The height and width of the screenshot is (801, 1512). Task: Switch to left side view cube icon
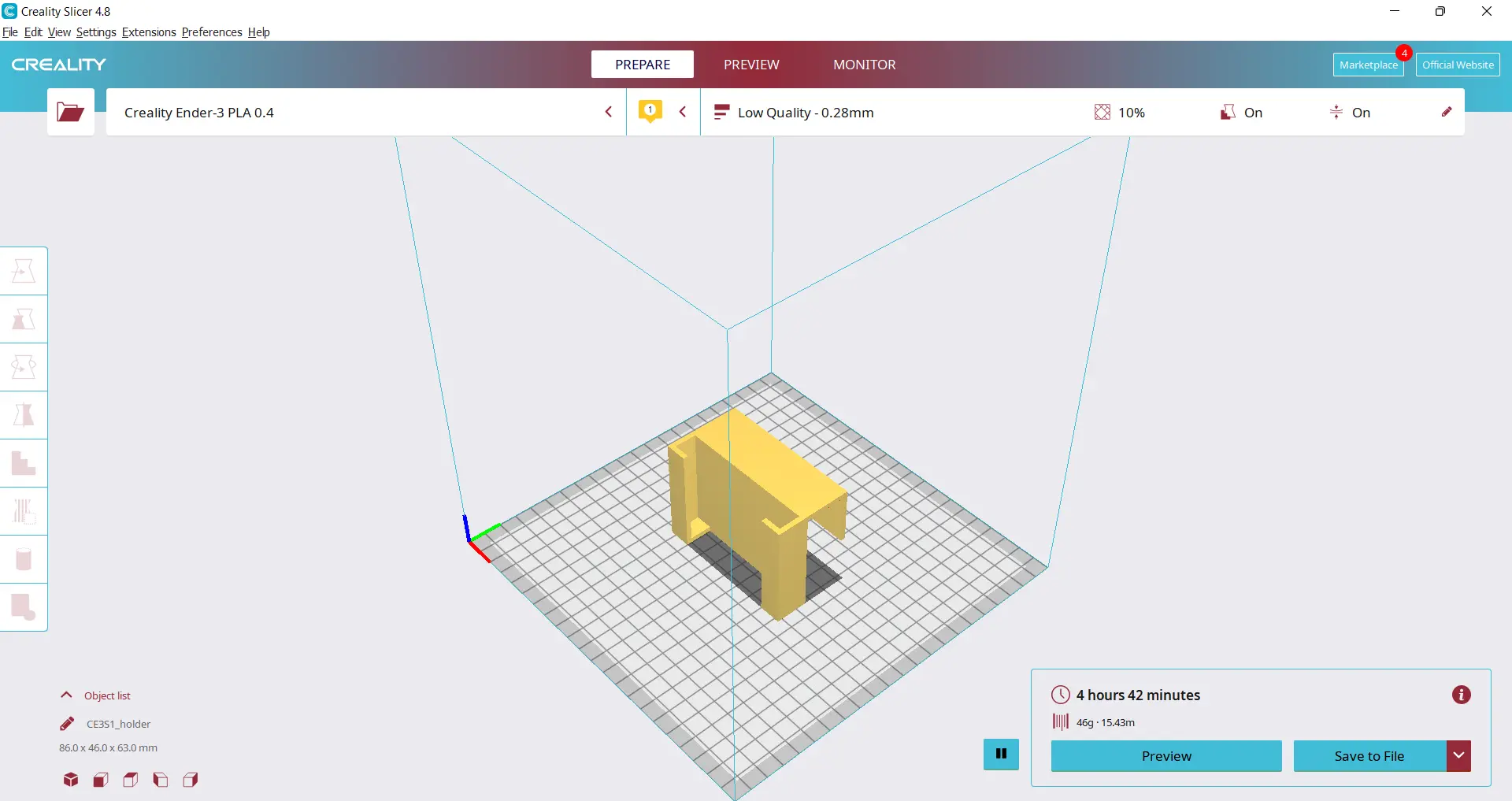click(161, 780)
